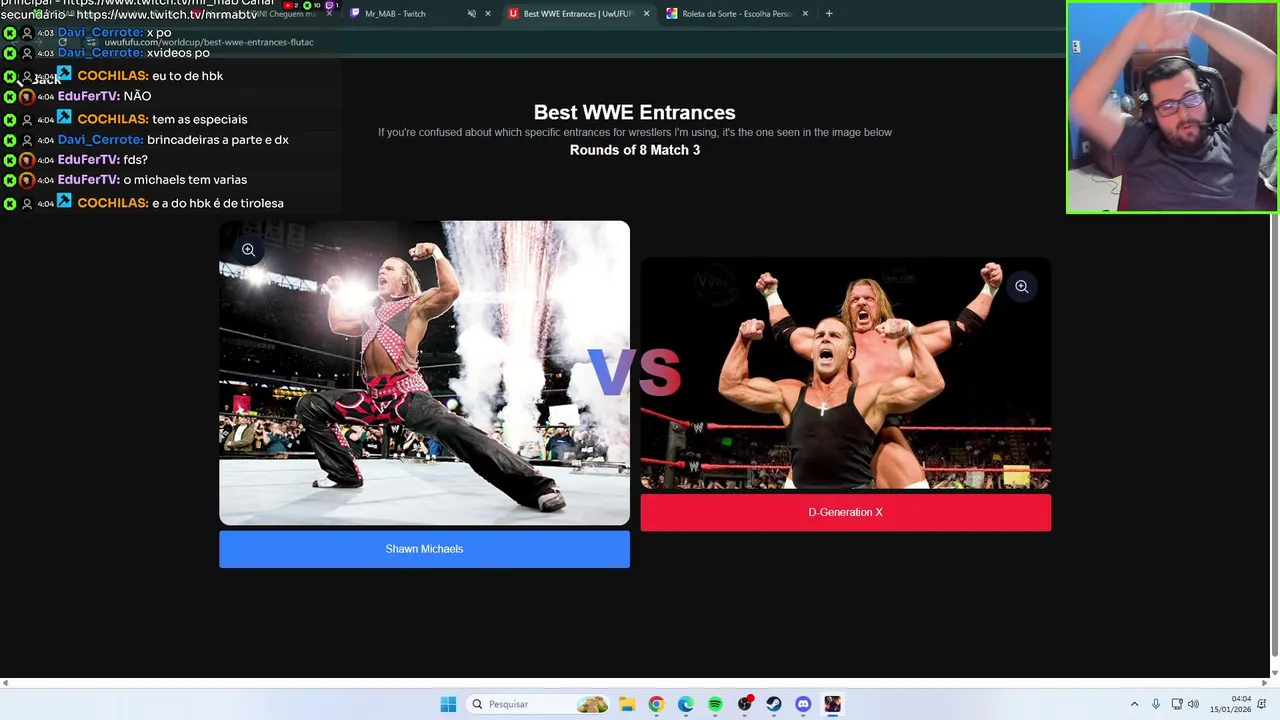Open the Windows Start menu
The width and height of the screenshot is (1280, 720).
point(448,704)
